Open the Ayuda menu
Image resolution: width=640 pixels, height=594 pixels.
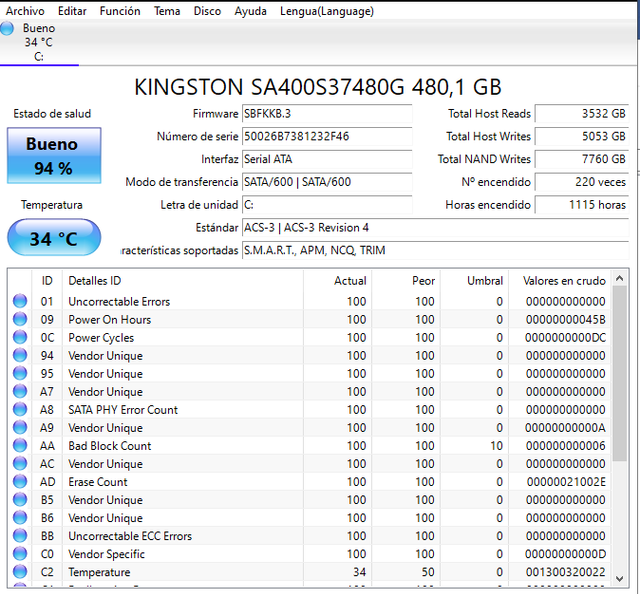point(250,11)
